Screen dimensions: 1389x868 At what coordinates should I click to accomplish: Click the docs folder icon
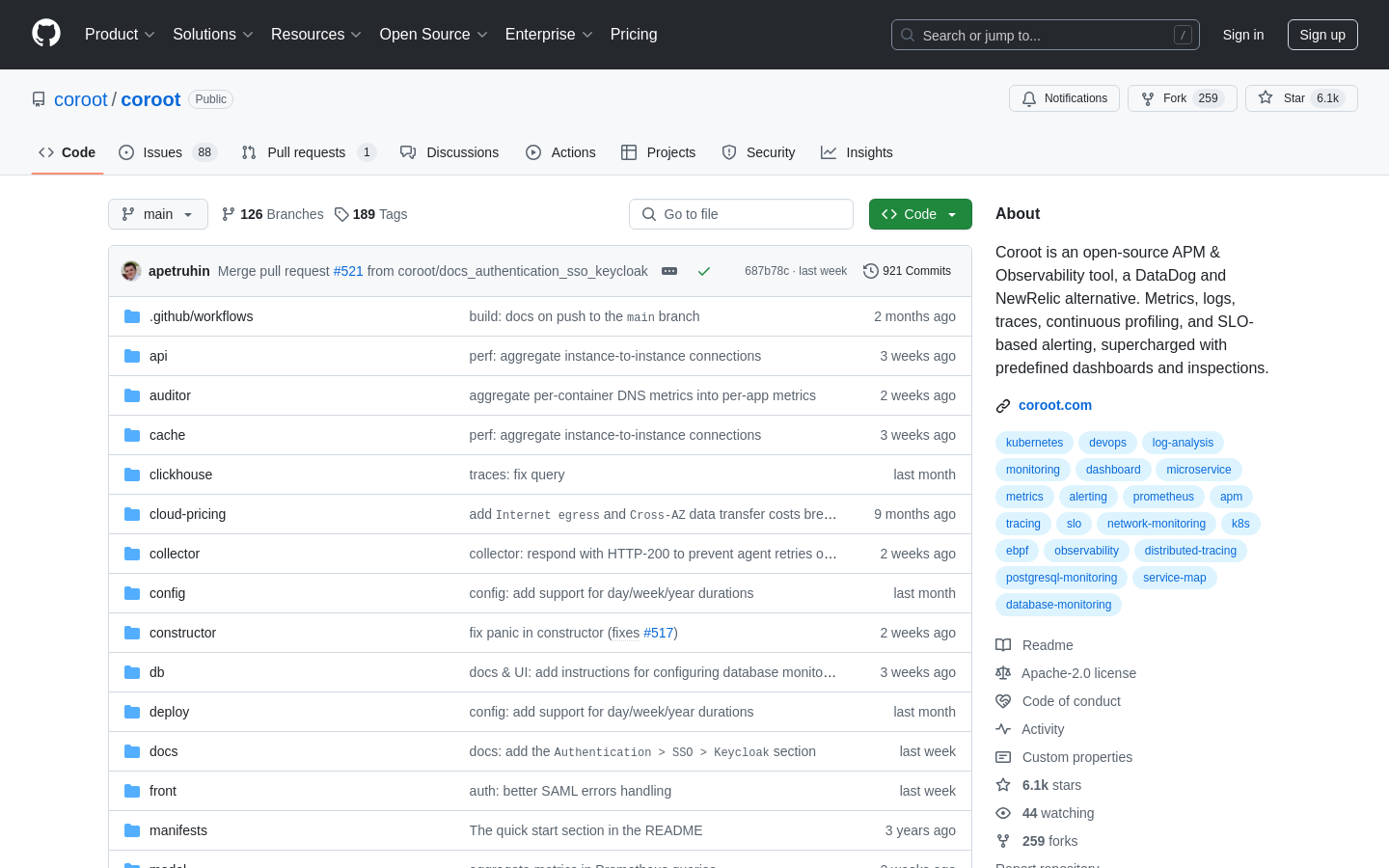pos(132,751)
